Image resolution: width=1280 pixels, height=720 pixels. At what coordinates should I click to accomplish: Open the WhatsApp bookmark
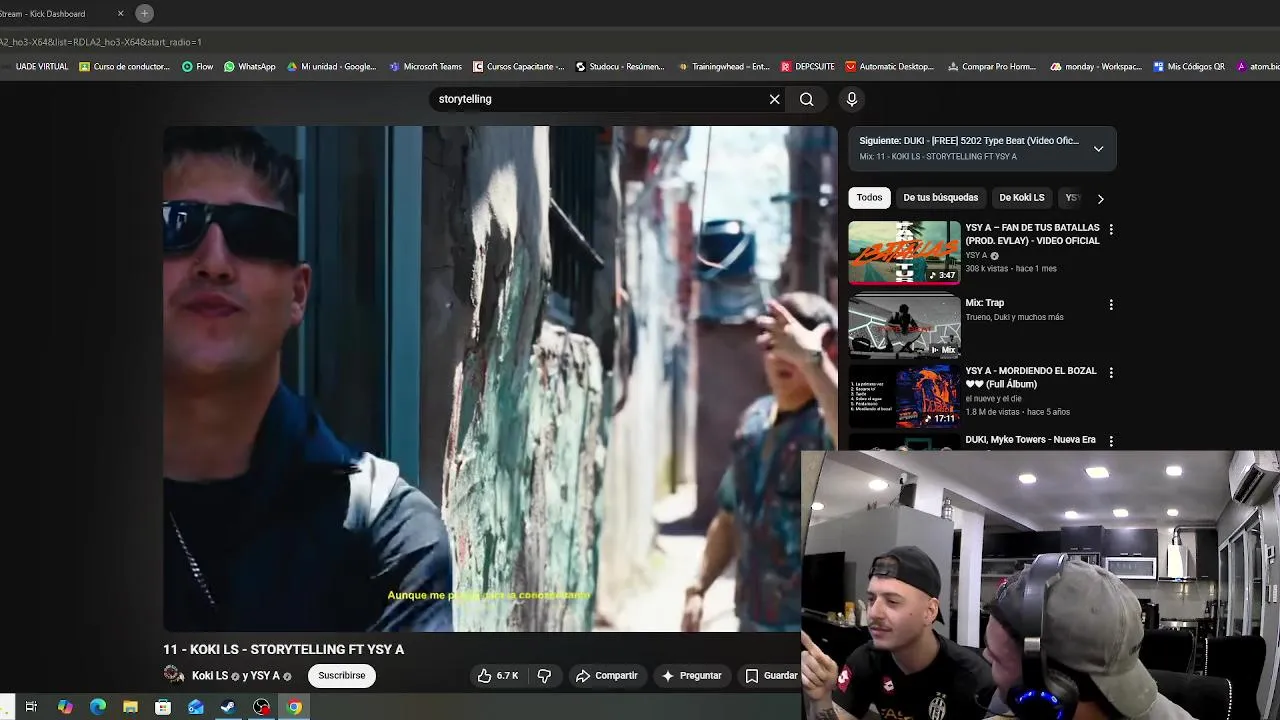pos(250,67)
